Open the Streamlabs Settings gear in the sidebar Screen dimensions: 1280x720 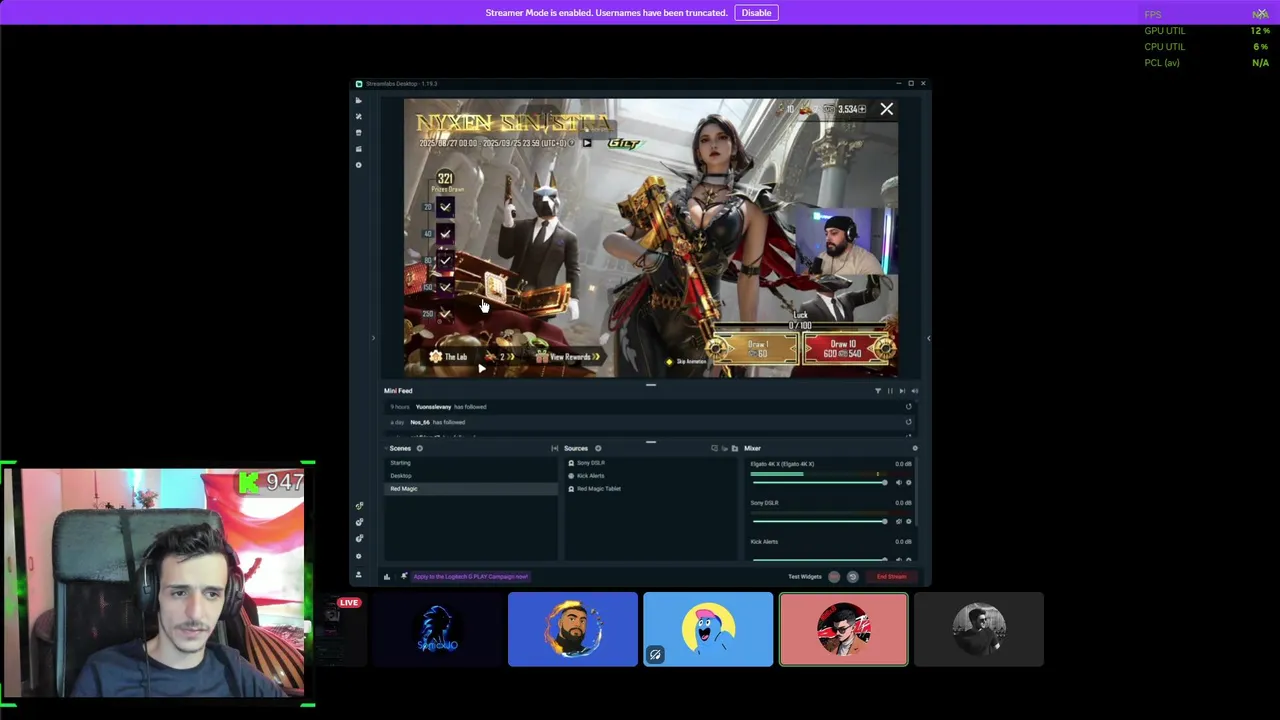[x=359, y=555]
